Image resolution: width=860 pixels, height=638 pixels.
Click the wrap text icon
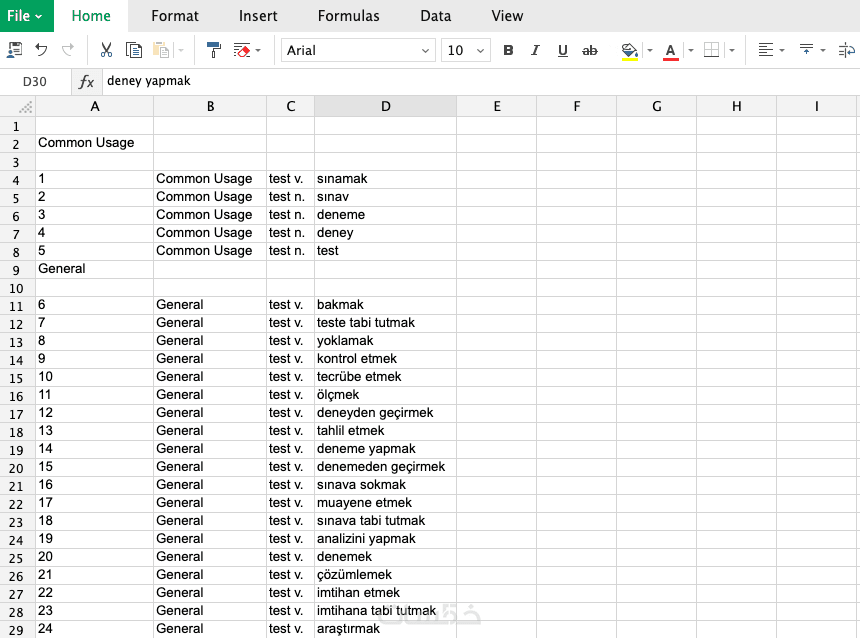pyautogui.click(x=847, y=50)
